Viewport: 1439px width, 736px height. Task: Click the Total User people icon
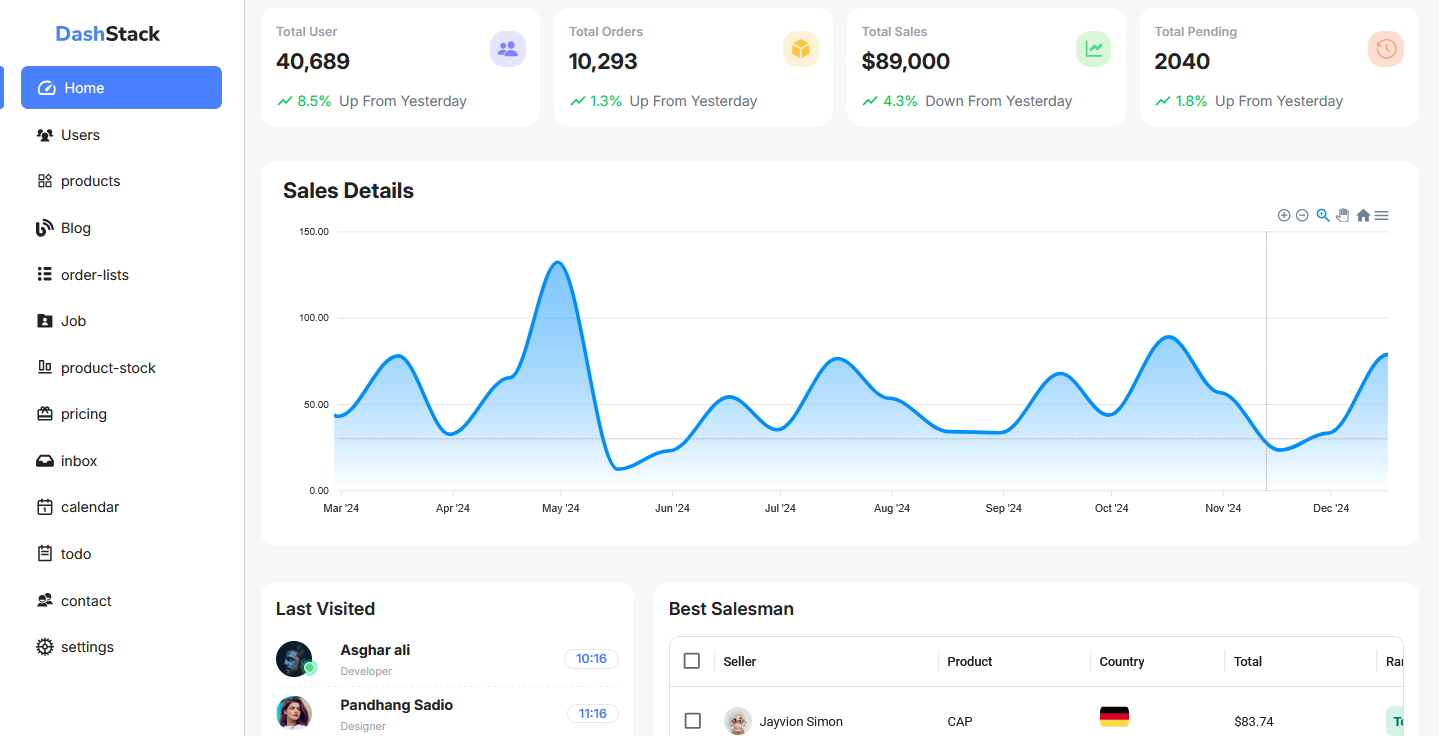[508, 48]
